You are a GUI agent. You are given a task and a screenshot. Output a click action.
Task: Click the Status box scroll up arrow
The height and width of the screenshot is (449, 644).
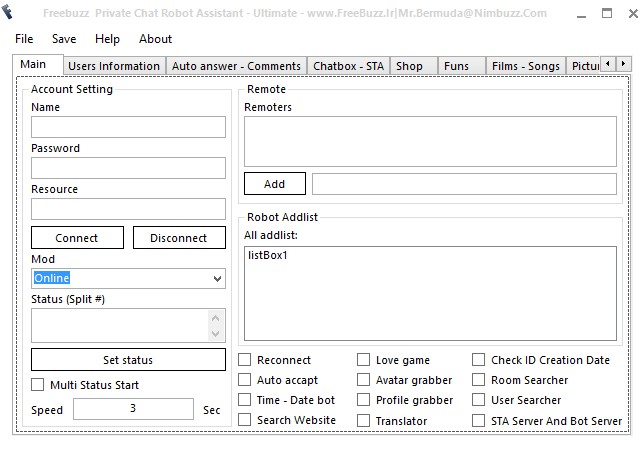216,318
